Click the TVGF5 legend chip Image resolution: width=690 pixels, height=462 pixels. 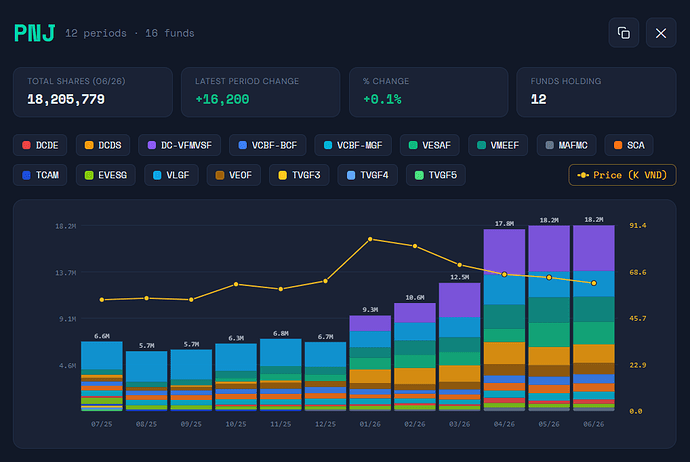coord(436,175)
